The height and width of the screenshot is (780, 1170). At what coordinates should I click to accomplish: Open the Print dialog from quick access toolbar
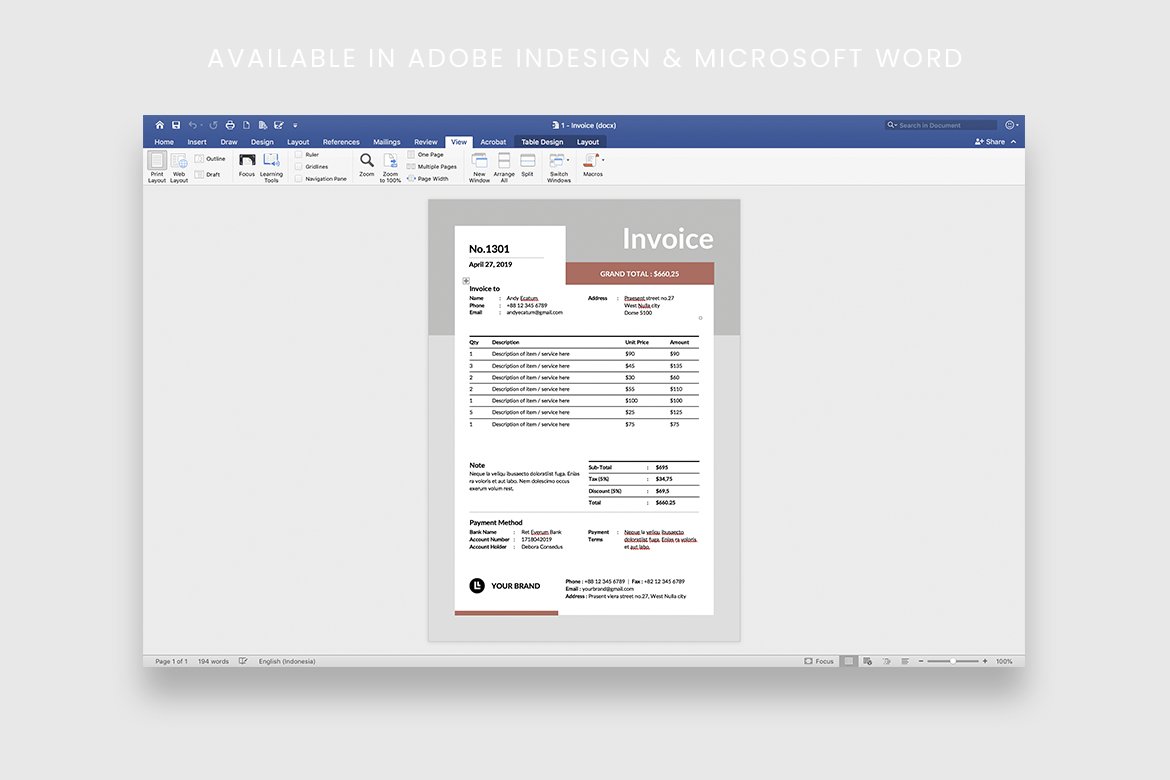coord(229,124)
